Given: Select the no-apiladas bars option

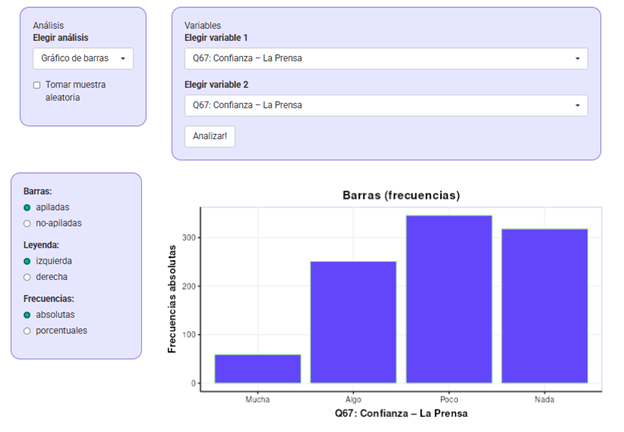Looking at the screenshot, I should 27,223.
